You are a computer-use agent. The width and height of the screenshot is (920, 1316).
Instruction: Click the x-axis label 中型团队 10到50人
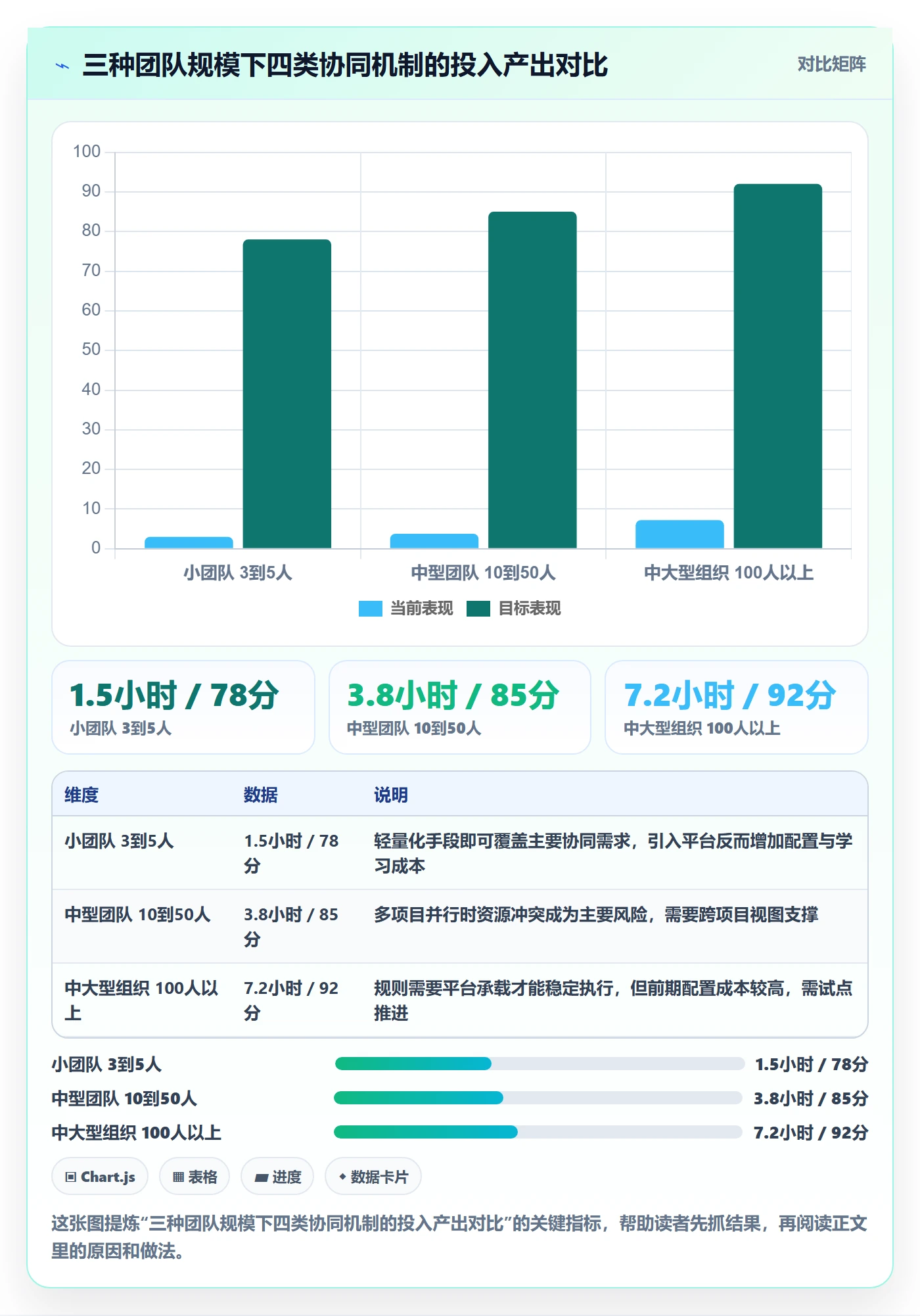point(483,573)
